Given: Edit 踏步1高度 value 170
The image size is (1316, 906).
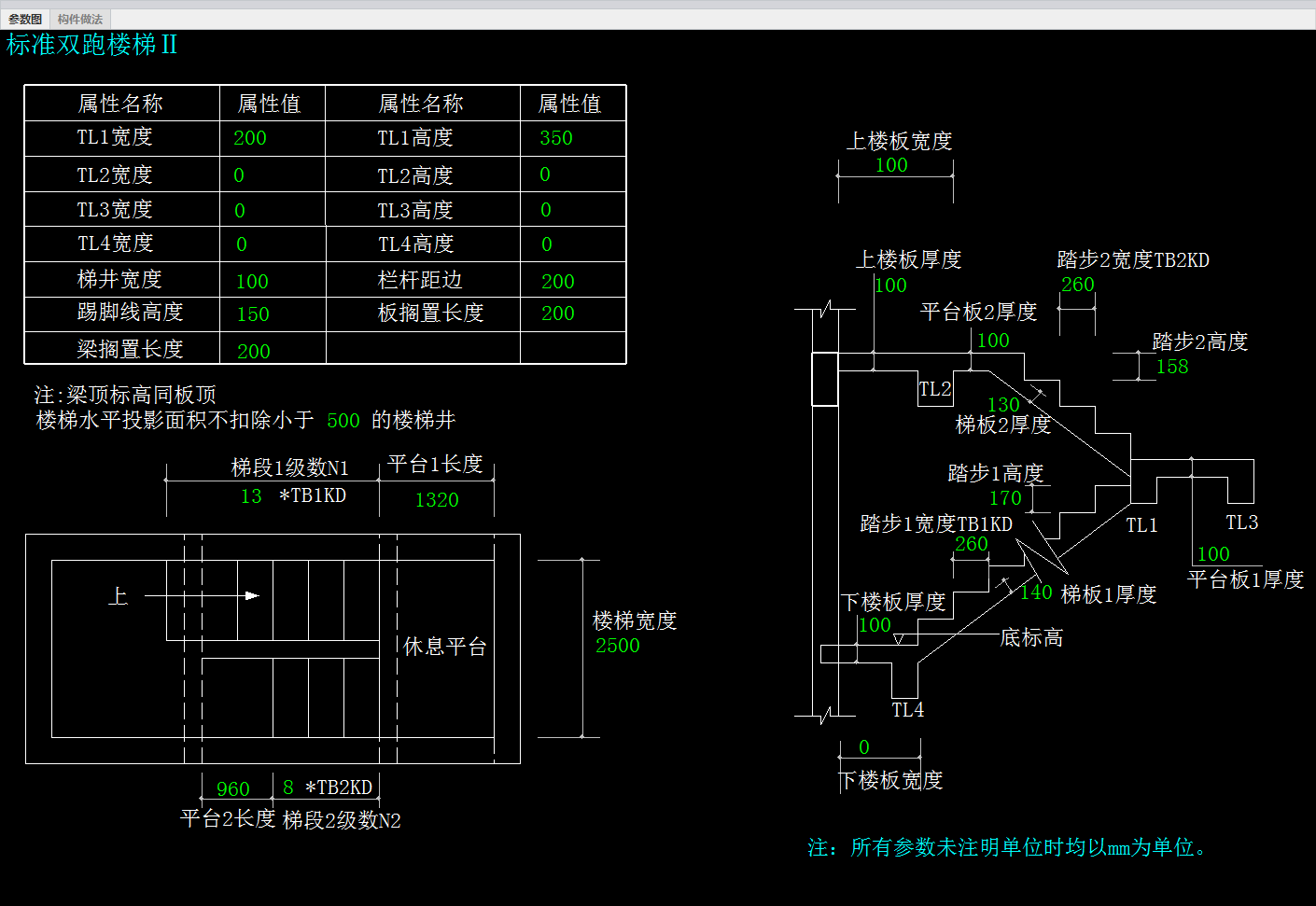Looking at the screenshot, I should point(1005,498).
